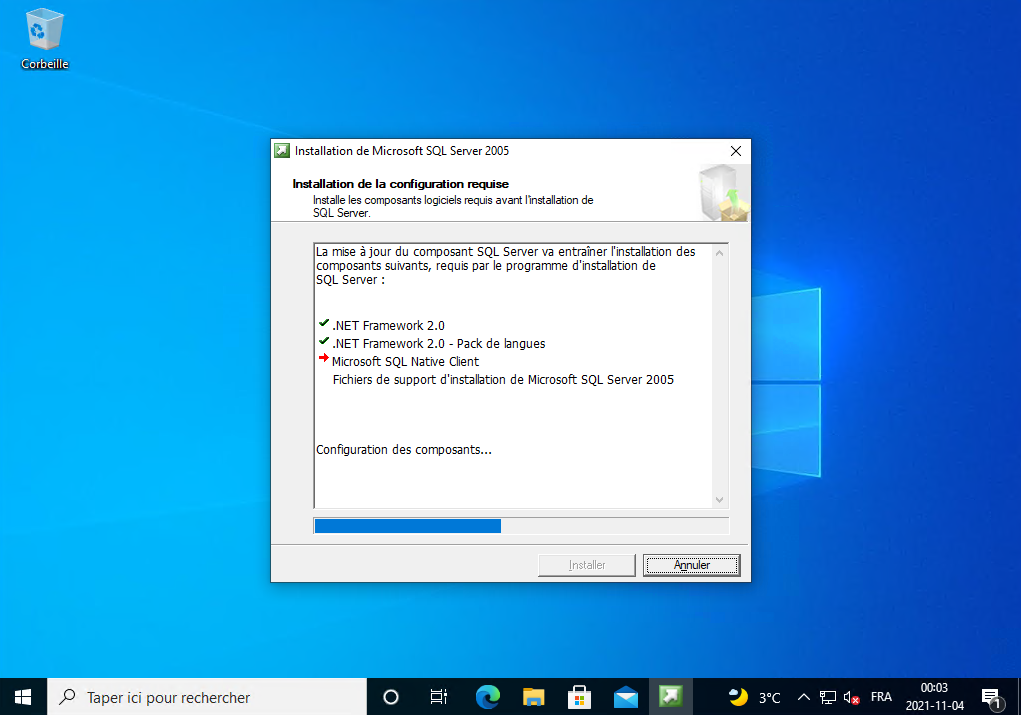Open the notification center icon

(991, 697)
